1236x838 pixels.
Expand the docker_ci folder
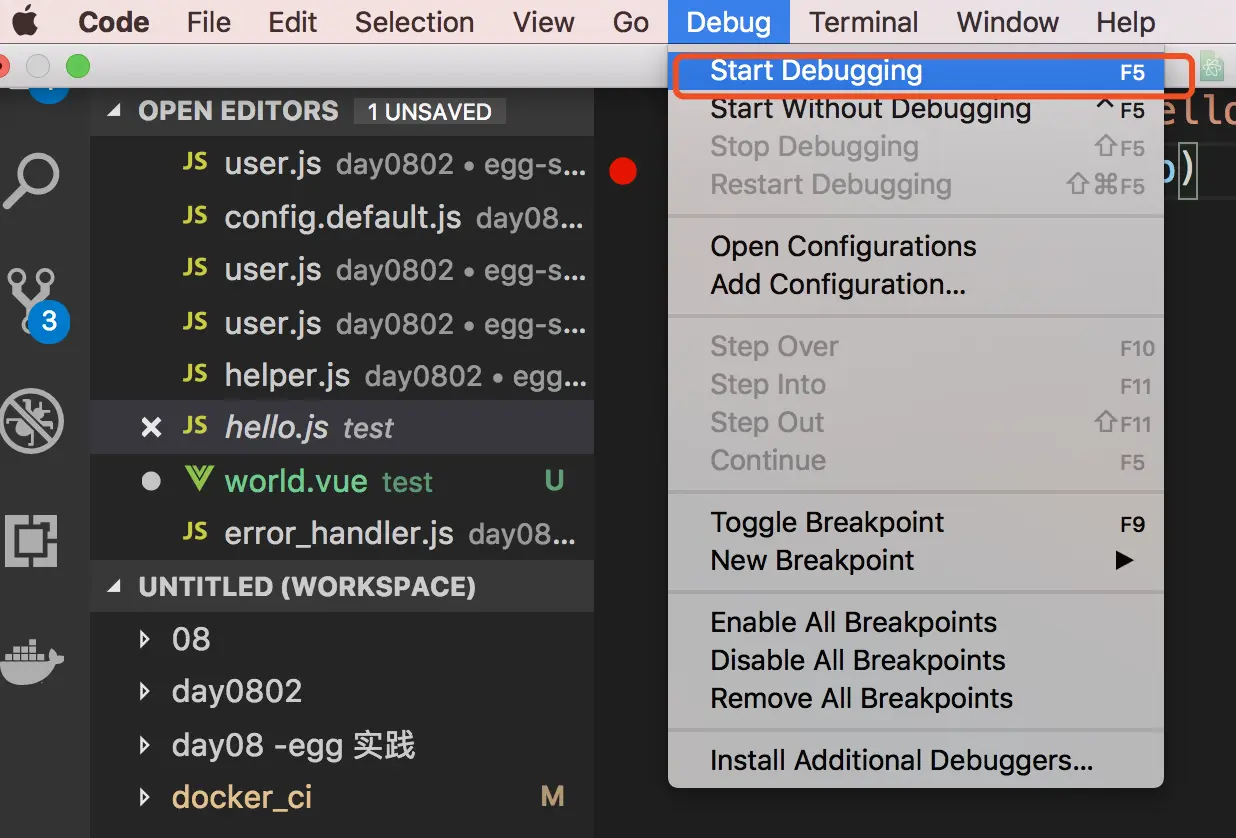(x=145, y=797)
